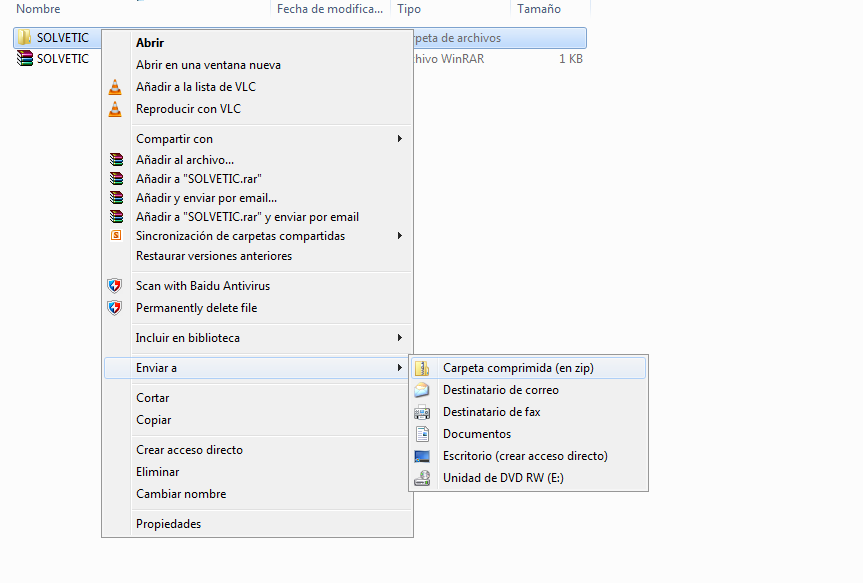Choose Añadir al archivo... option
This screenshot has width=863, height=583.
coord(258,160)
